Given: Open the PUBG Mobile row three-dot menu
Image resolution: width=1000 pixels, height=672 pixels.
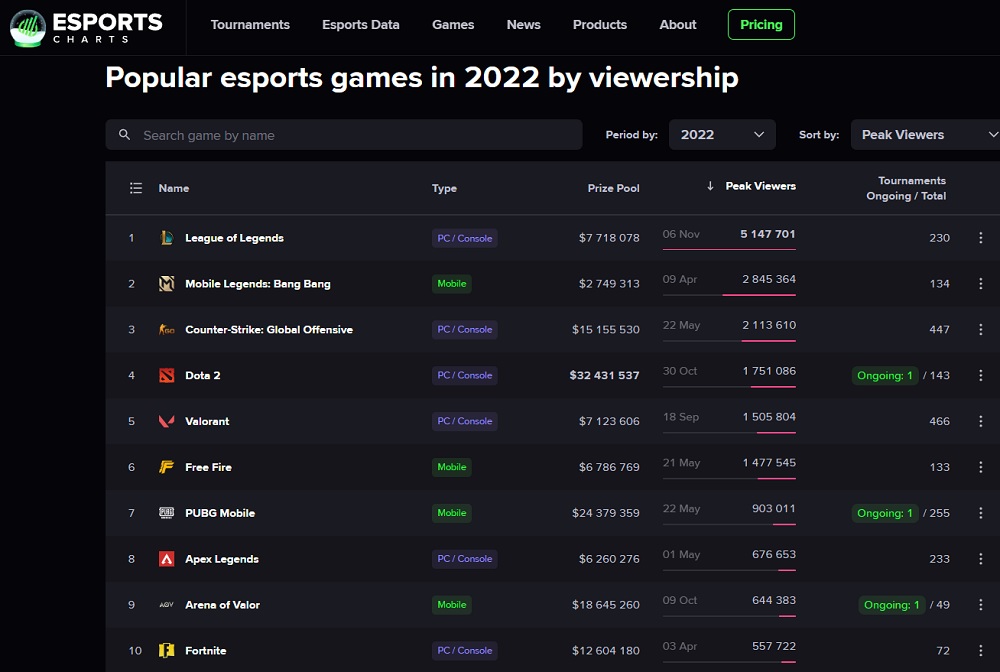Looking at the screenshot, I should pyautogui.click(x=980, y=513).
